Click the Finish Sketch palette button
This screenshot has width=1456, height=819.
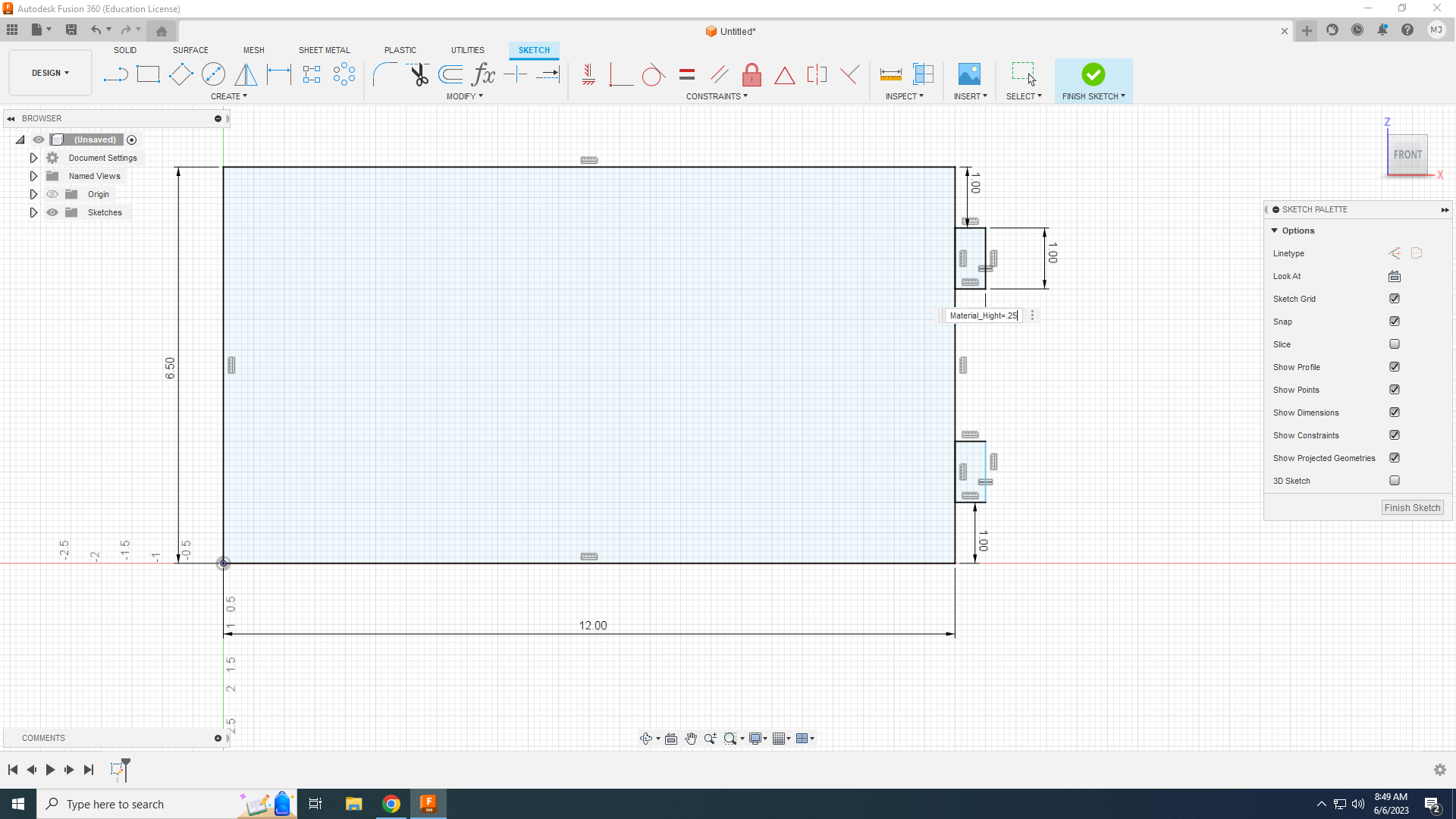click(x=1411, y=508)
